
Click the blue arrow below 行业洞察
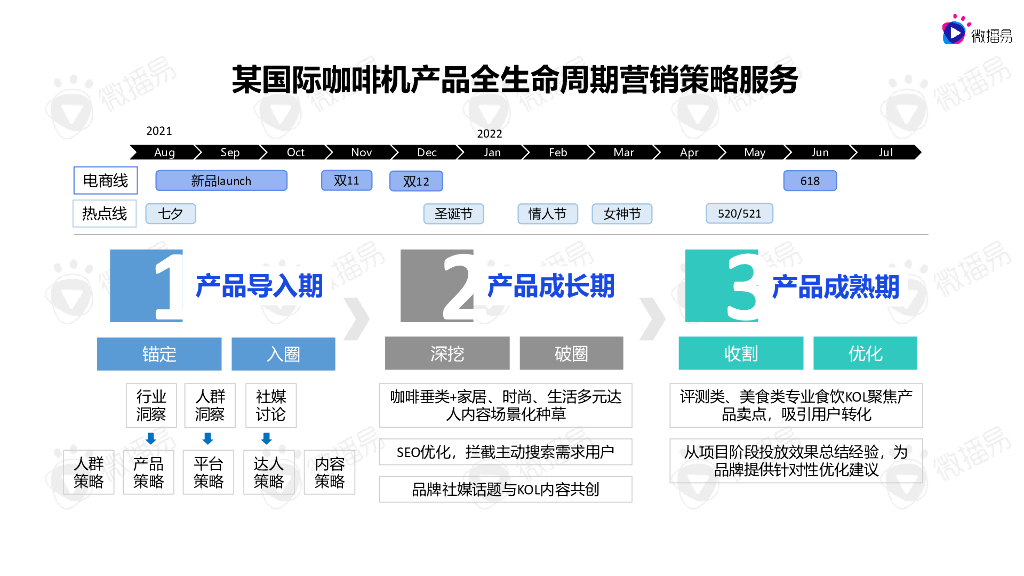tap(150, 438)
